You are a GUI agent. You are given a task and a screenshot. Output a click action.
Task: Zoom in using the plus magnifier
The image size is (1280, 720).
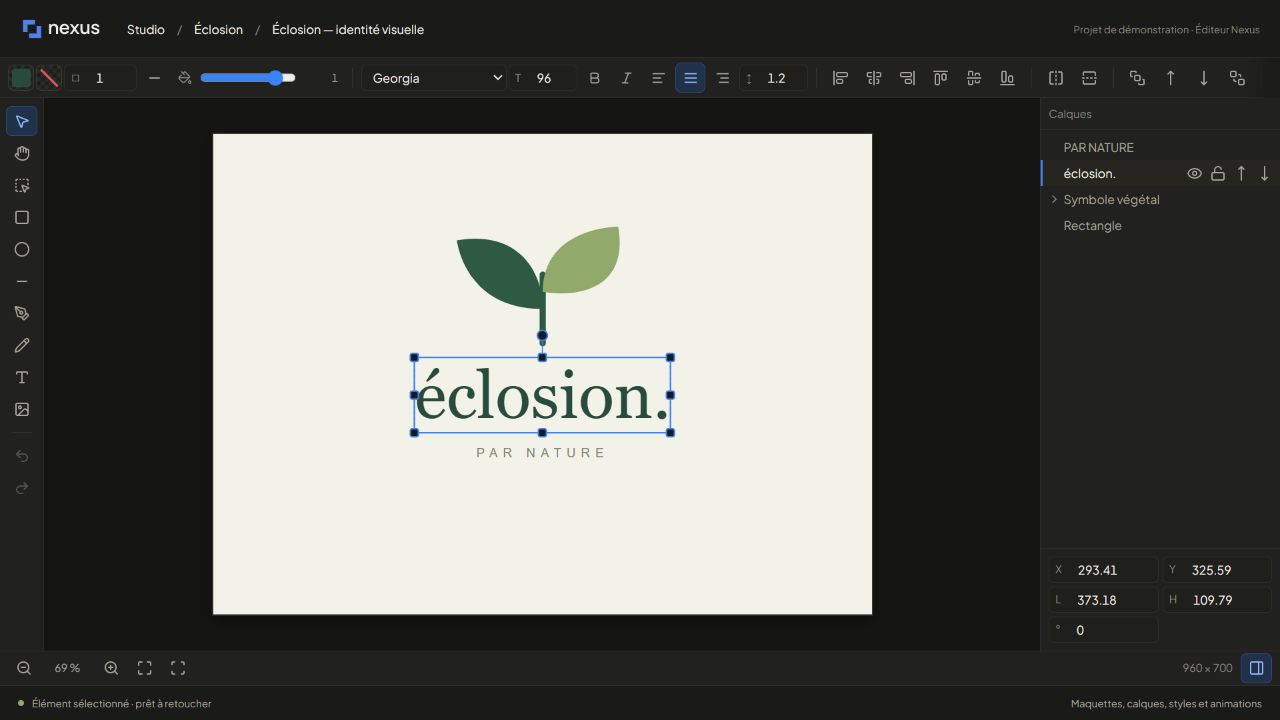[x=111, y=668]
